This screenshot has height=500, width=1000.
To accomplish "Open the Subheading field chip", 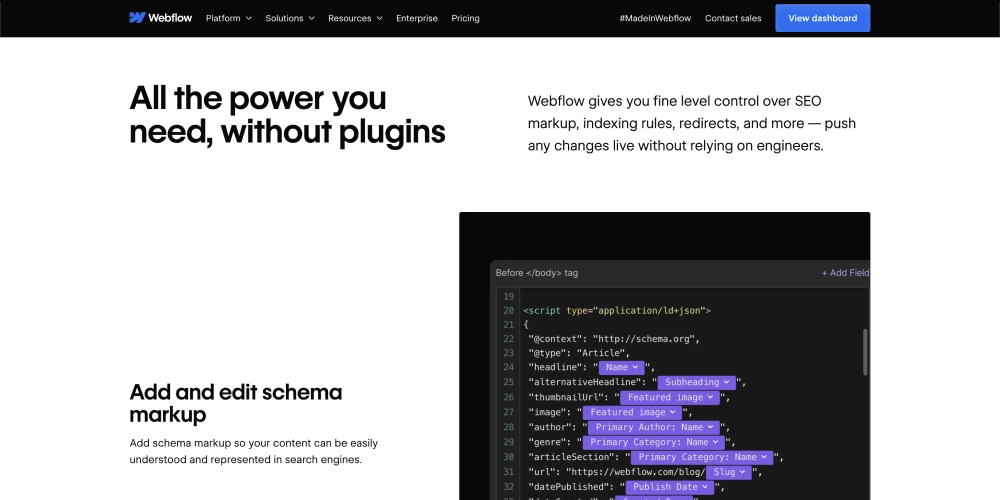I will 696,382.
